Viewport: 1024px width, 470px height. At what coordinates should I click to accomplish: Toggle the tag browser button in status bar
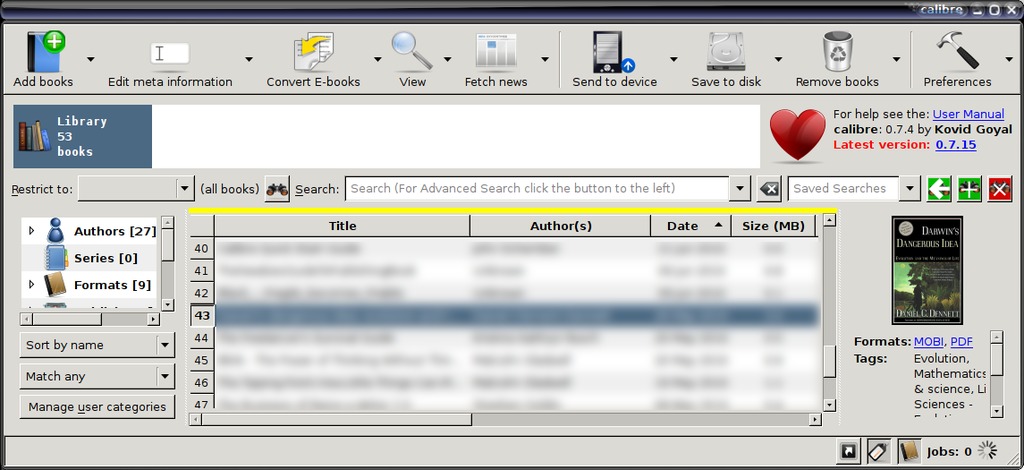tap(878, 452)
